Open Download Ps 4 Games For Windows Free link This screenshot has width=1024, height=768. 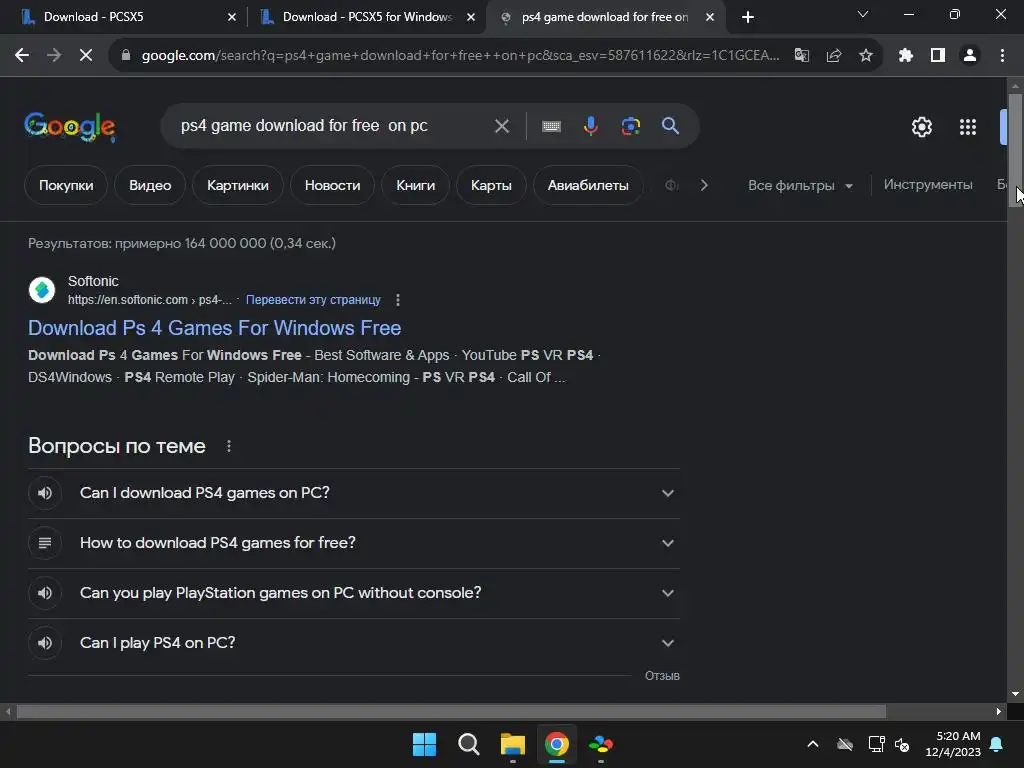(x=214, y=328)
